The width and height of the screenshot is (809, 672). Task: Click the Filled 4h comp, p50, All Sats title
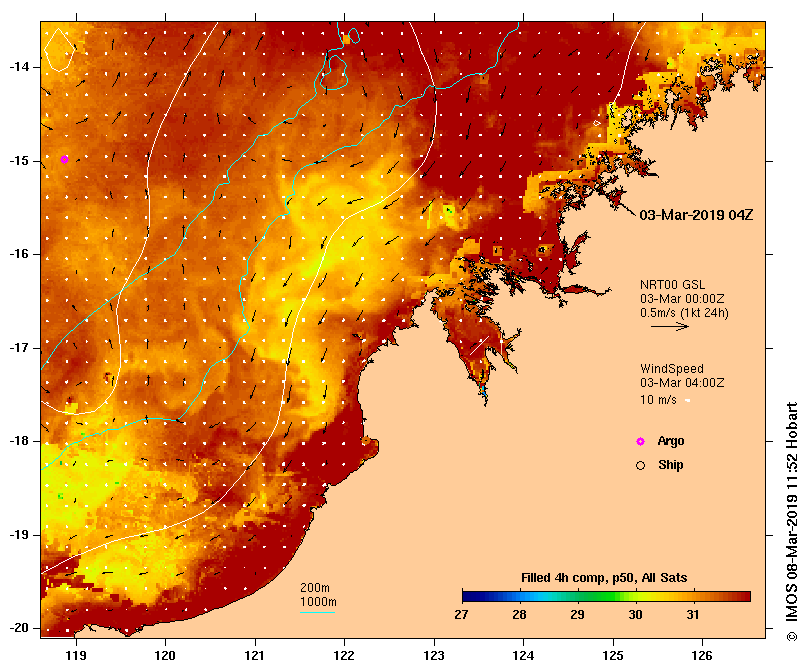(604, 578)
